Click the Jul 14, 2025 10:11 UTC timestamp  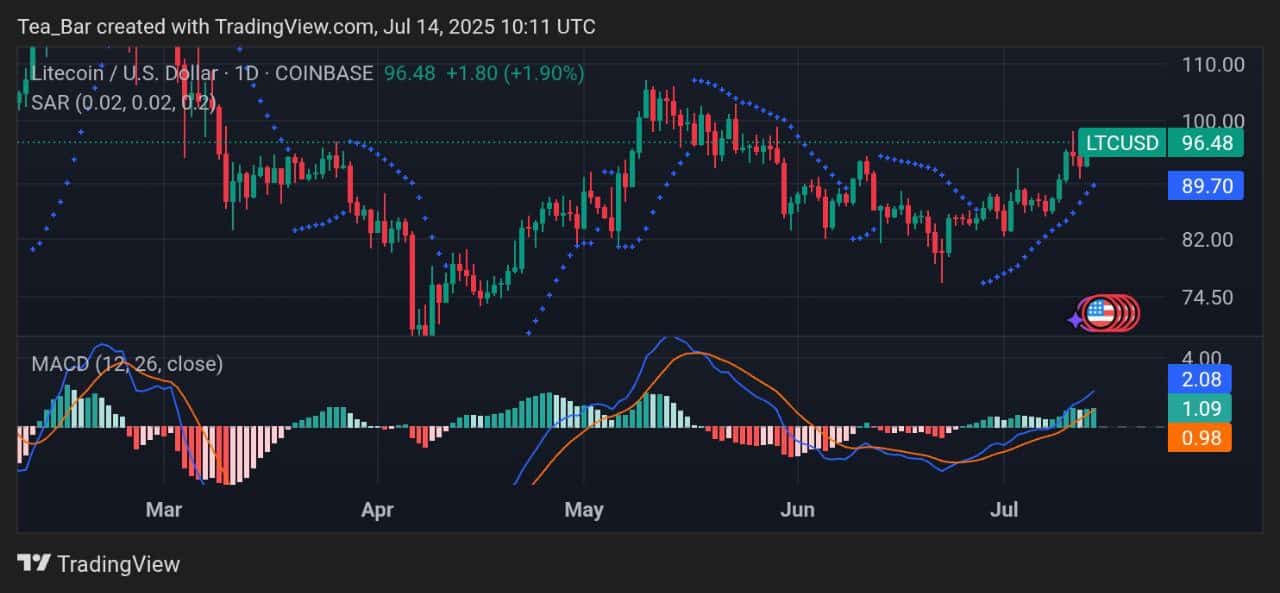click(489, 27)
